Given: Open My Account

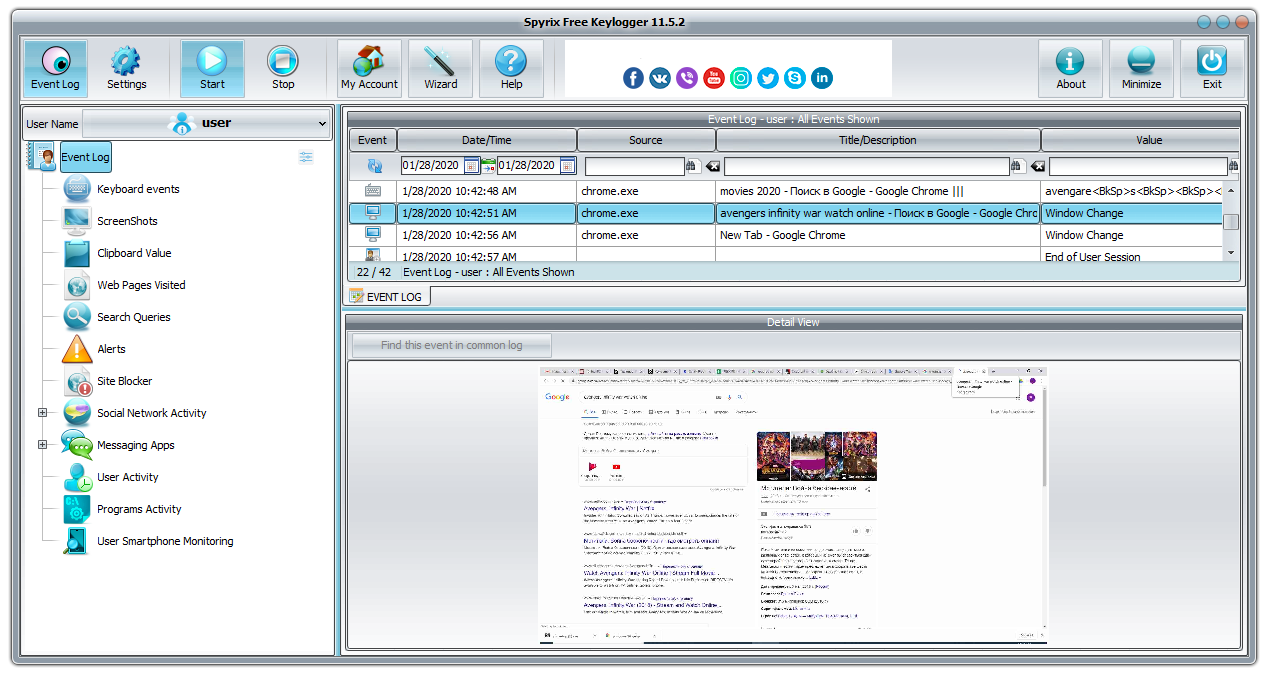Looking at the screenshot, I should 369,68.
